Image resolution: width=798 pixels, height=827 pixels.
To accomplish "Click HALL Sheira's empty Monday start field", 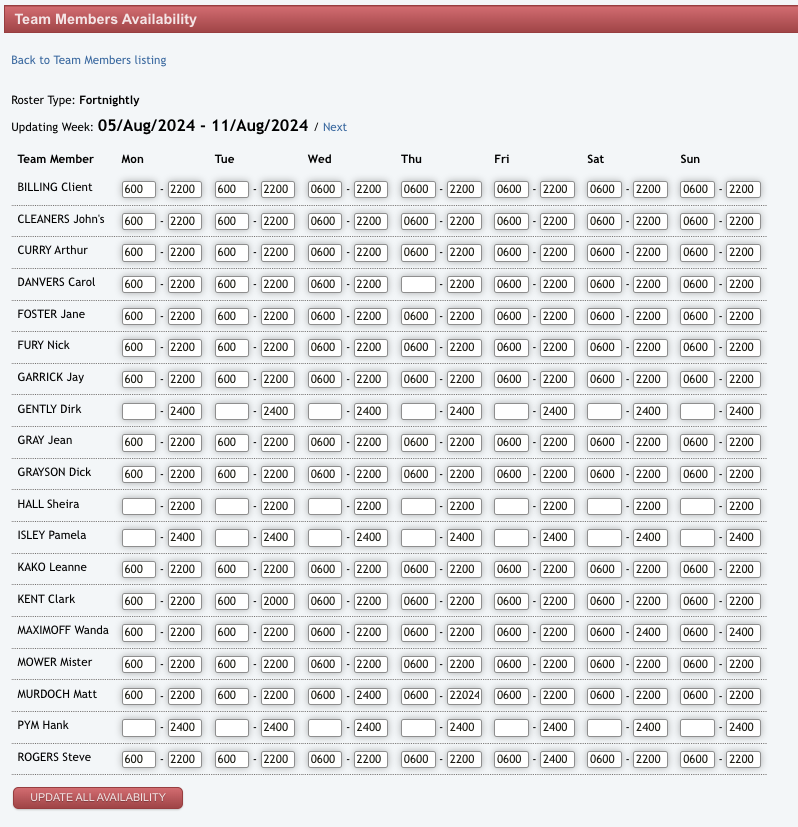I will coord(139,506).
